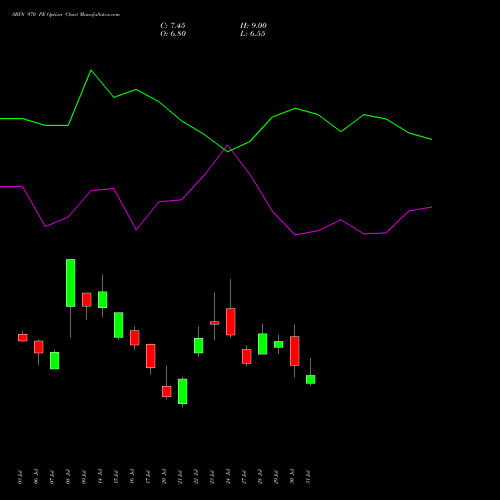Select the red candlestick for 17 Jul
Viewport: 500px width, 500px height.
[151, 356]
